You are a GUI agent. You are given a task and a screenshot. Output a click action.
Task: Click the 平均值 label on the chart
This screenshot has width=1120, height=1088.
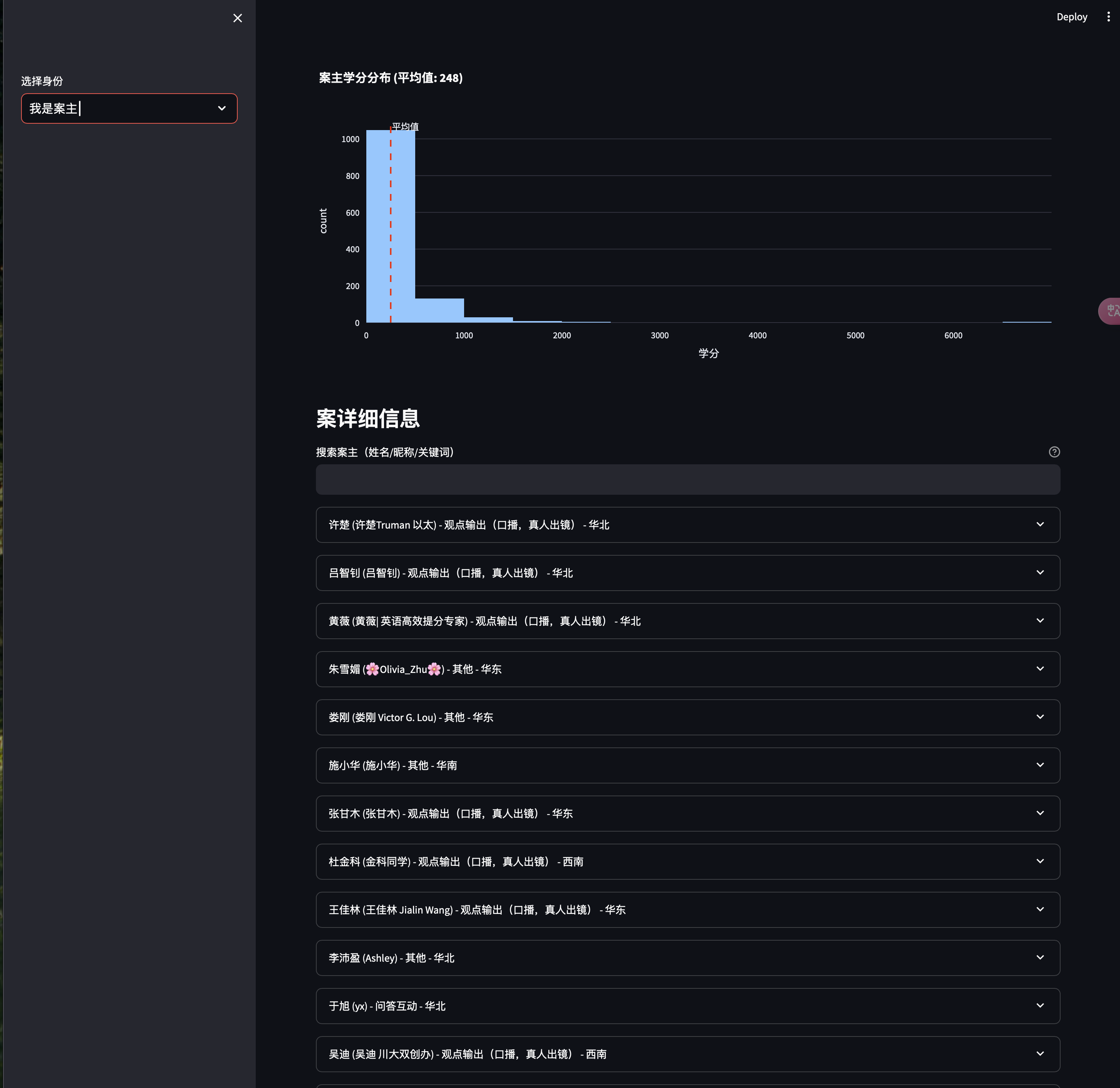(405, 126)
